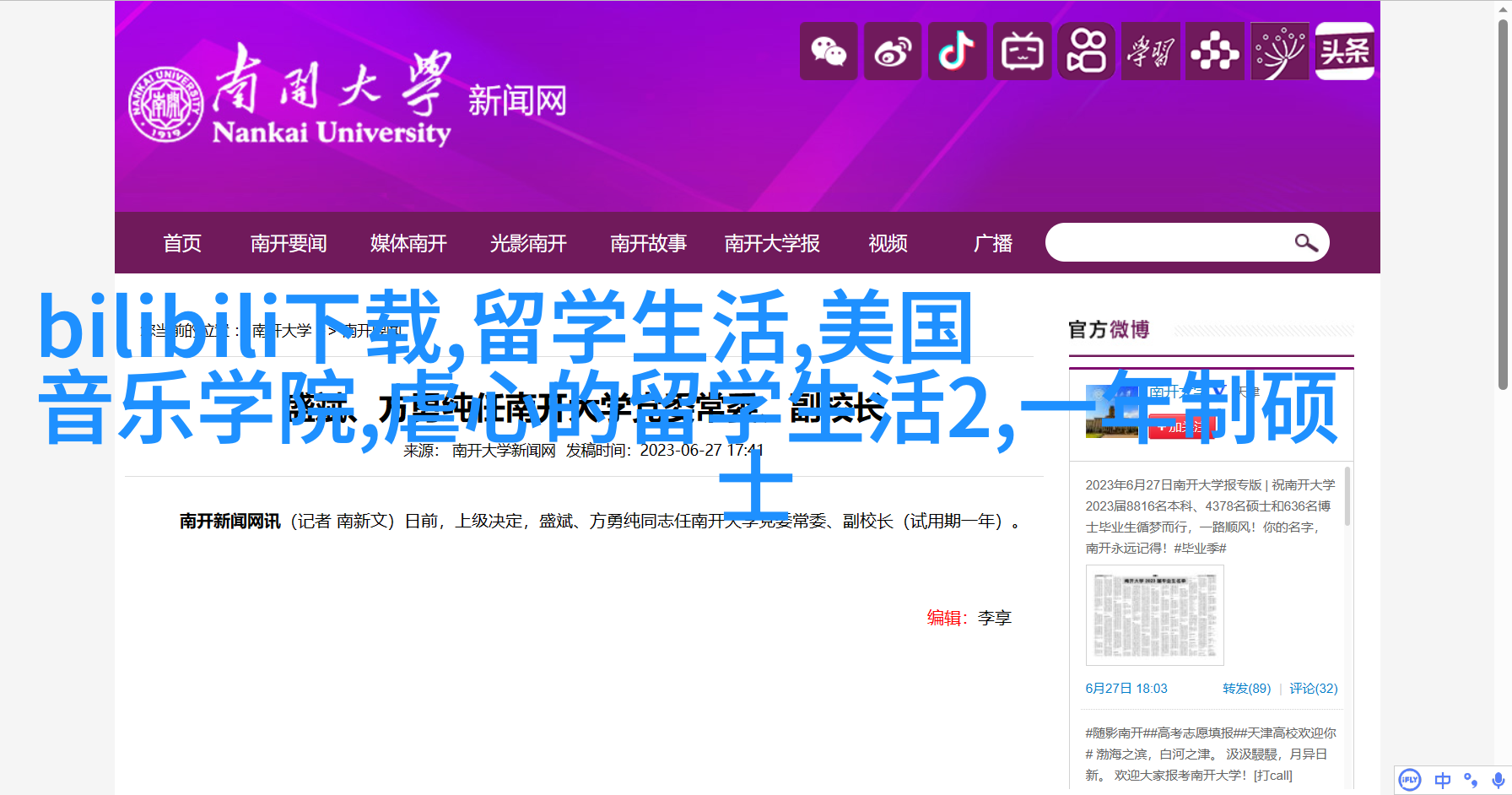This screenshot has height=795, width=1512.
Task: Click the 发稿时间 2023-06-27 text
Action: (665, 451)
